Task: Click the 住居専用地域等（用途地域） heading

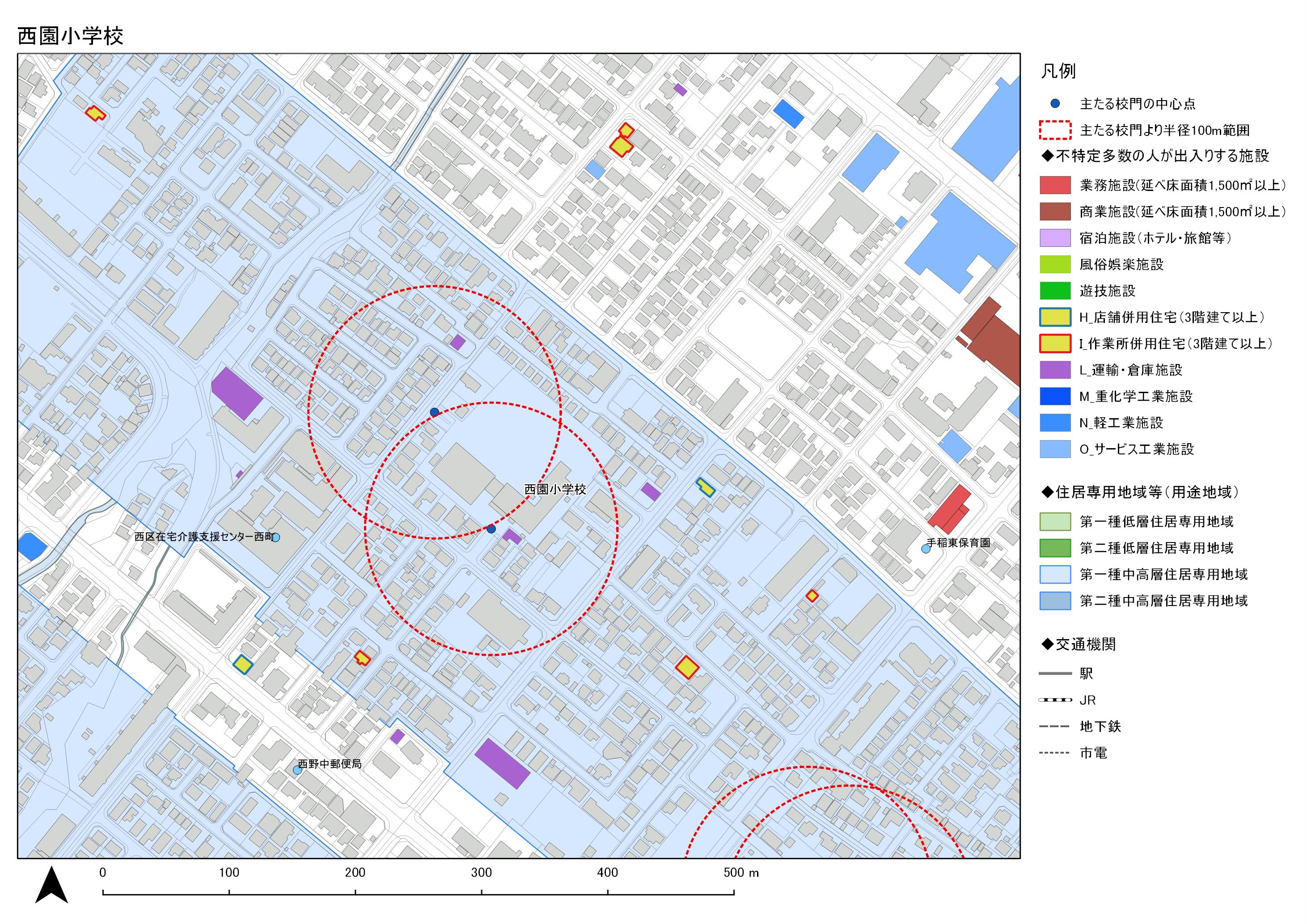Action: tap(1140, 492)
